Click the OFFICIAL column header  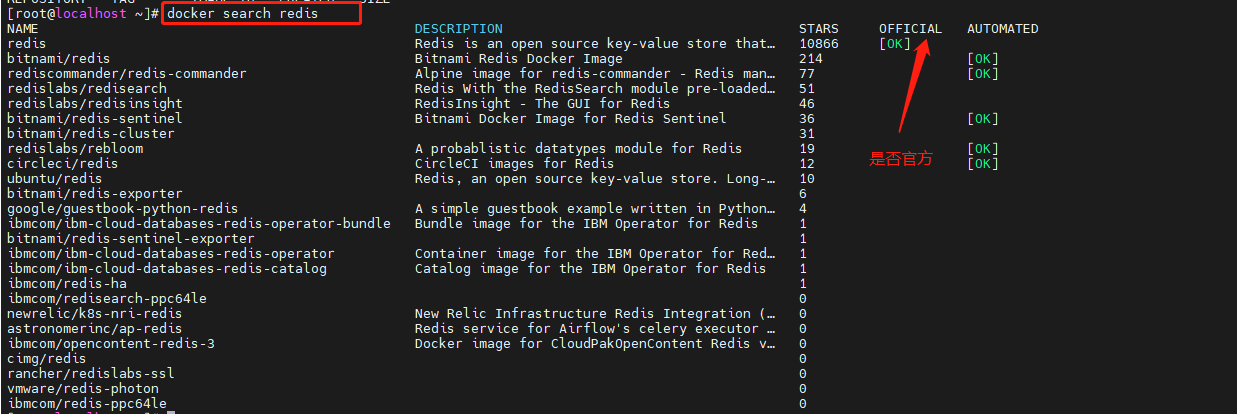(x=910, y=29)
